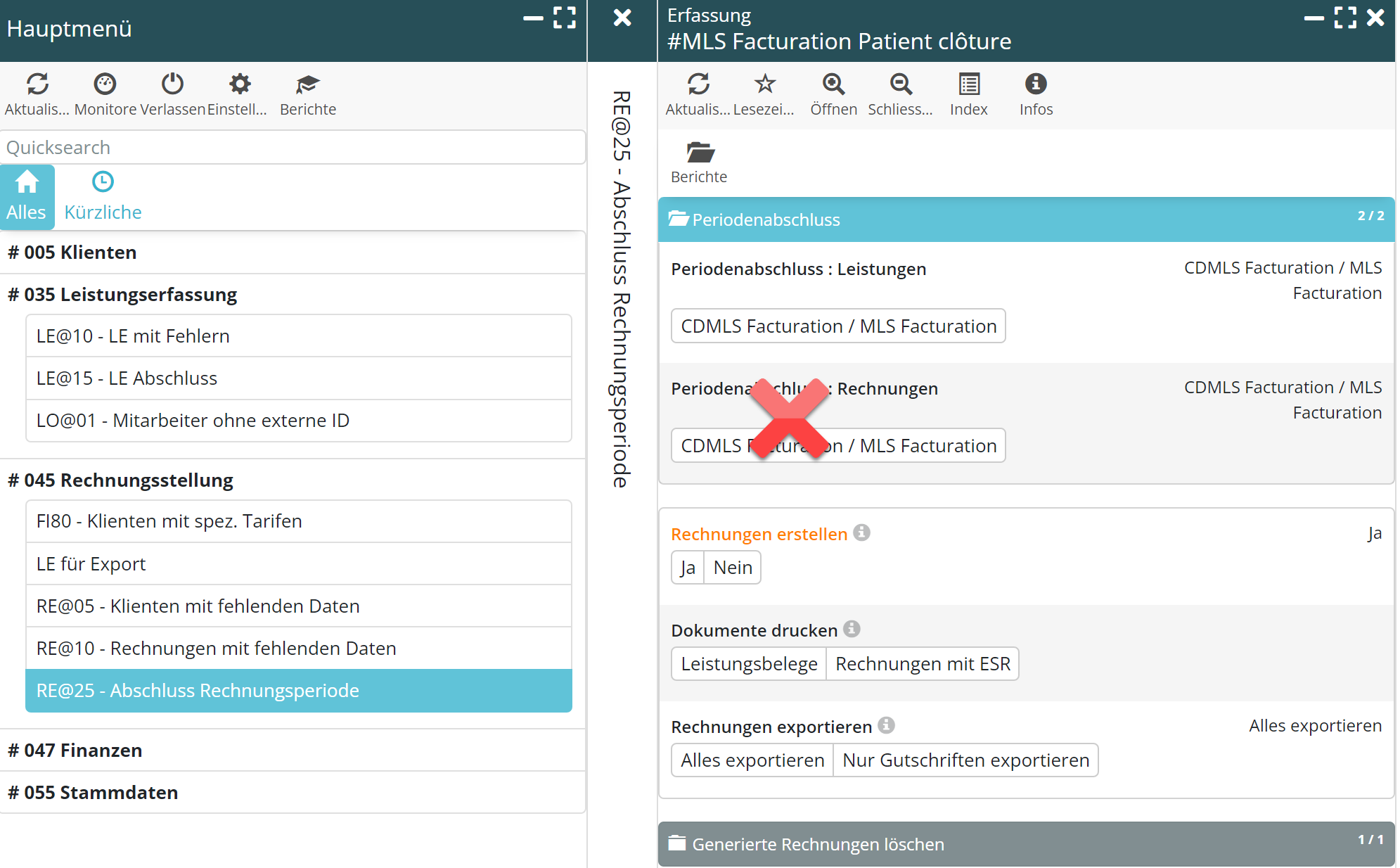Screen dimensions: 1400x868
Task: Click the Öffnen magnifier plus icon
Action: (833, 84)
